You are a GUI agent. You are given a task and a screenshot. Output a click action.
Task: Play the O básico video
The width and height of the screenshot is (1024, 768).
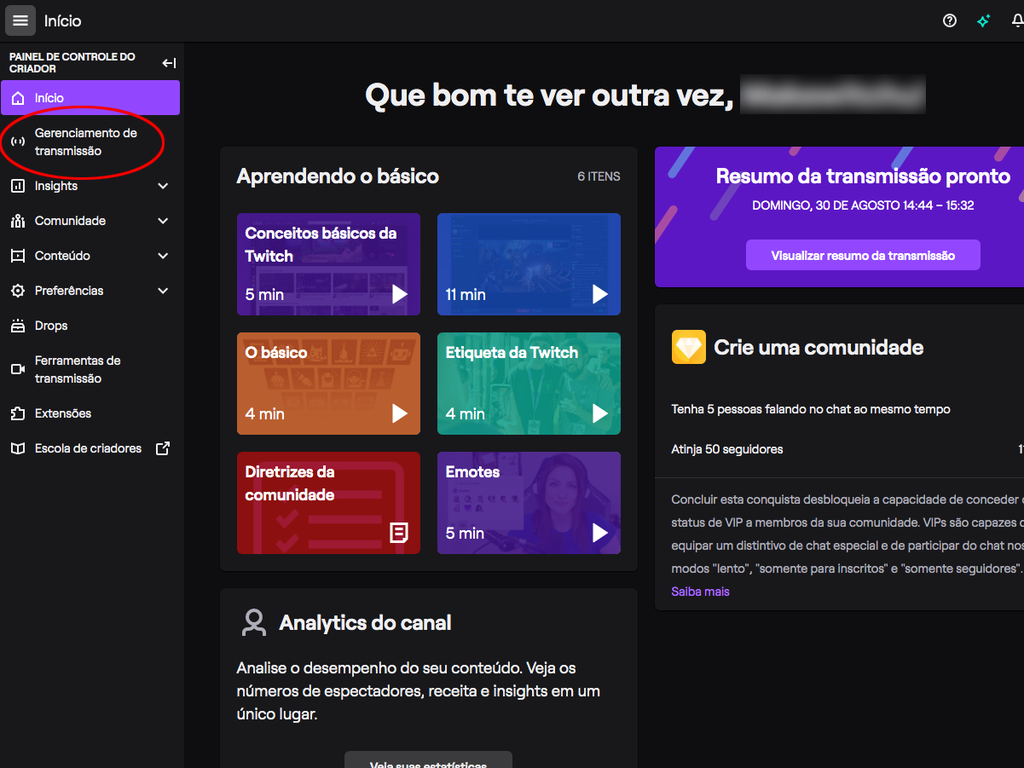(400, 413)
